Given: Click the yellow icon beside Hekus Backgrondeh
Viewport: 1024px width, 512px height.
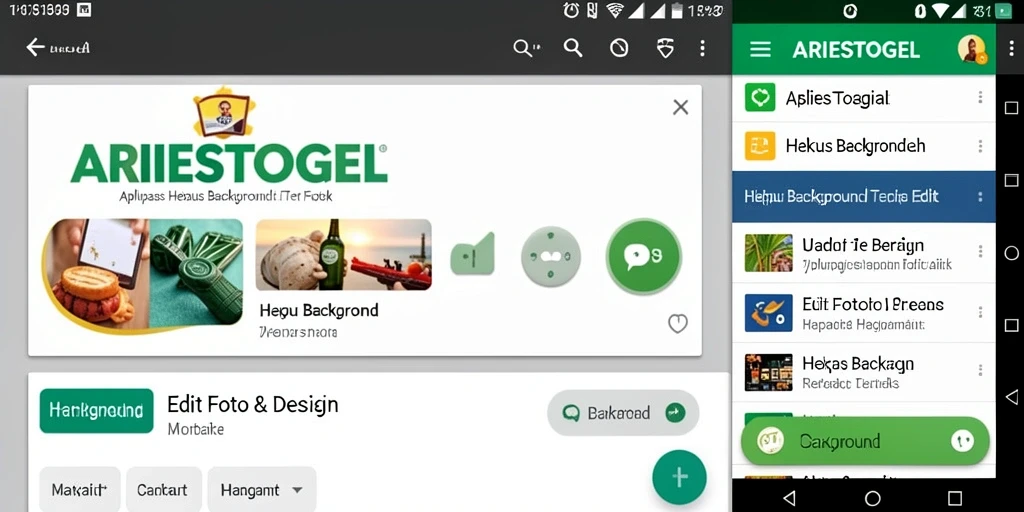Looking at the screenshot, I should point(760,146).
